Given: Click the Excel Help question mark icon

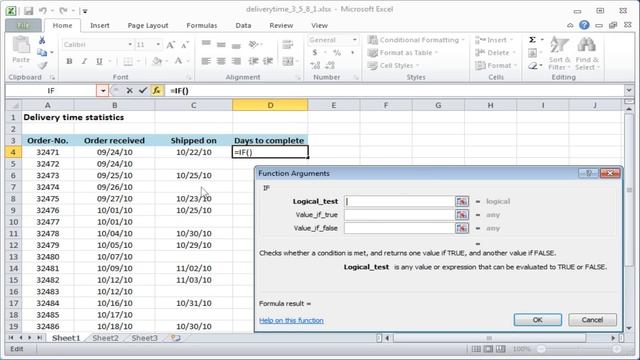Looking at the screenshot, I should pos(584,25).
